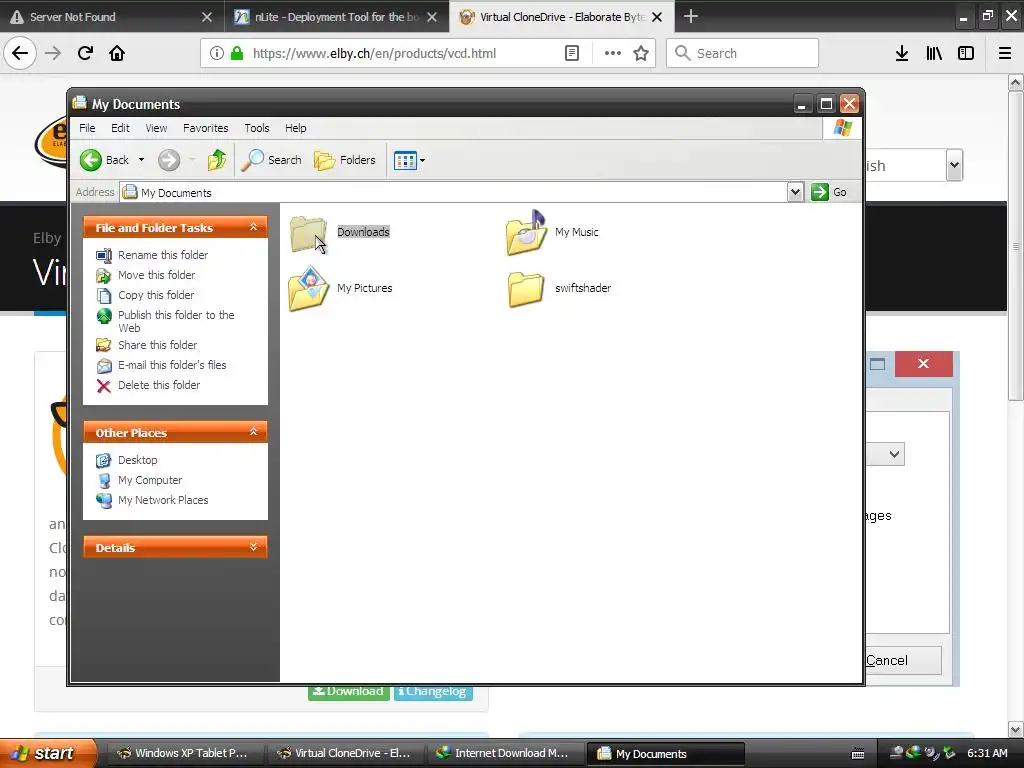Open the View menu in My Documents
This screenshot has width=1024, height=768.
click(156, 128)
